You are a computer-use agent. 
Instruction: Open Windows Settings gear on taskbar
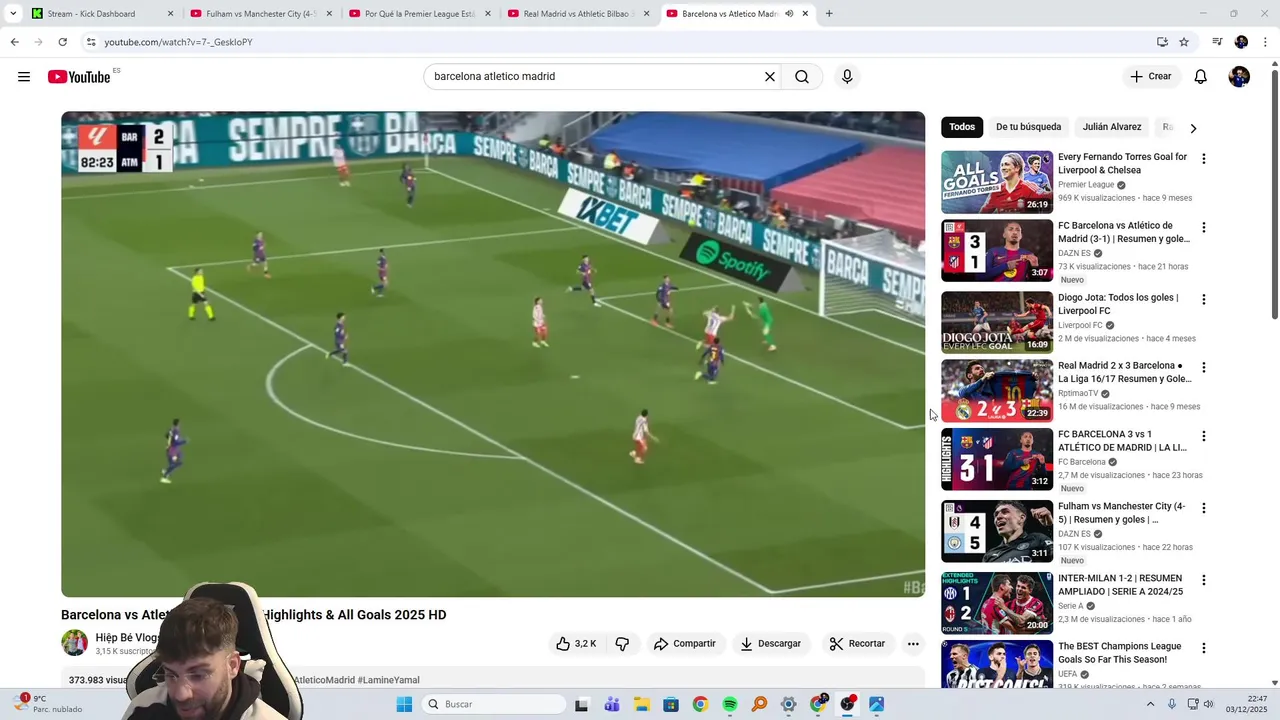click(x=788, y=704)
